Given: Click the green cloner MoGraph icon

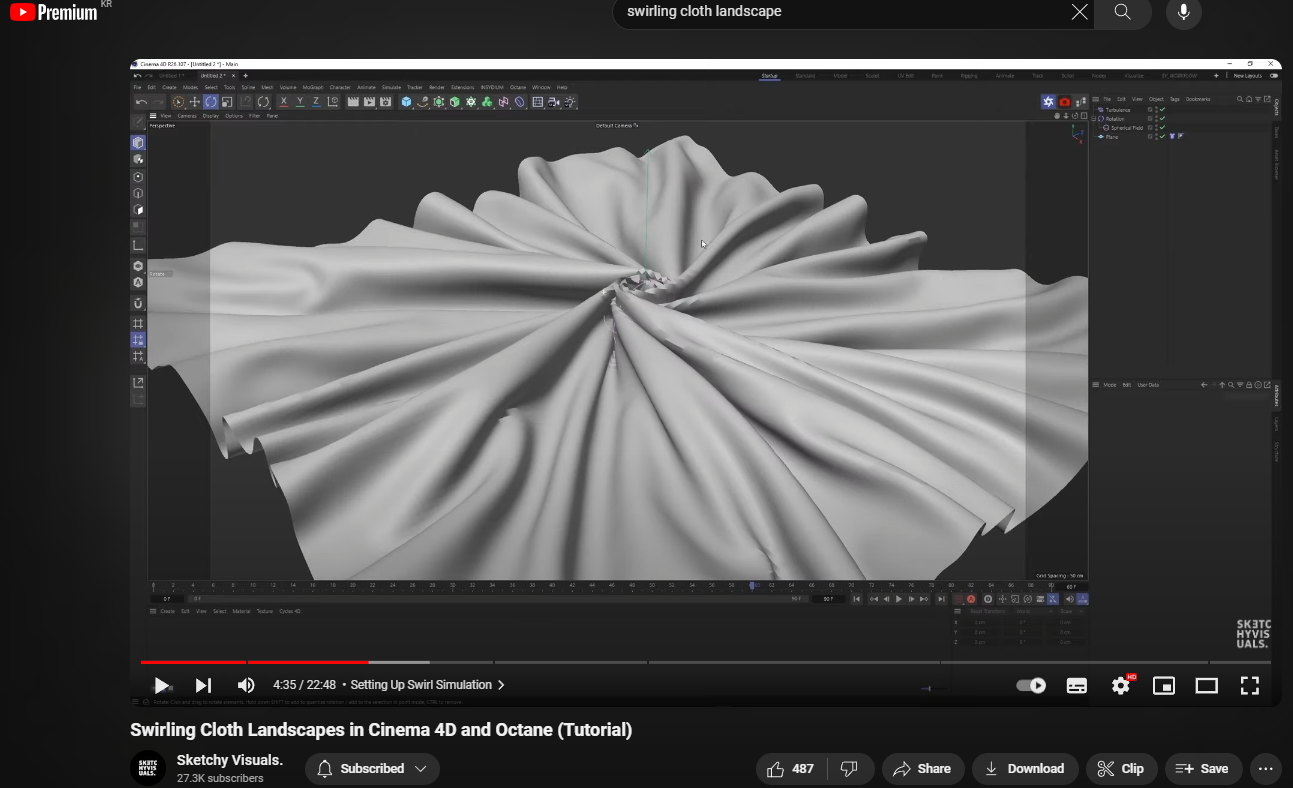Looking at the screenshot, I should pyautogui.click(x=487, y=102).
